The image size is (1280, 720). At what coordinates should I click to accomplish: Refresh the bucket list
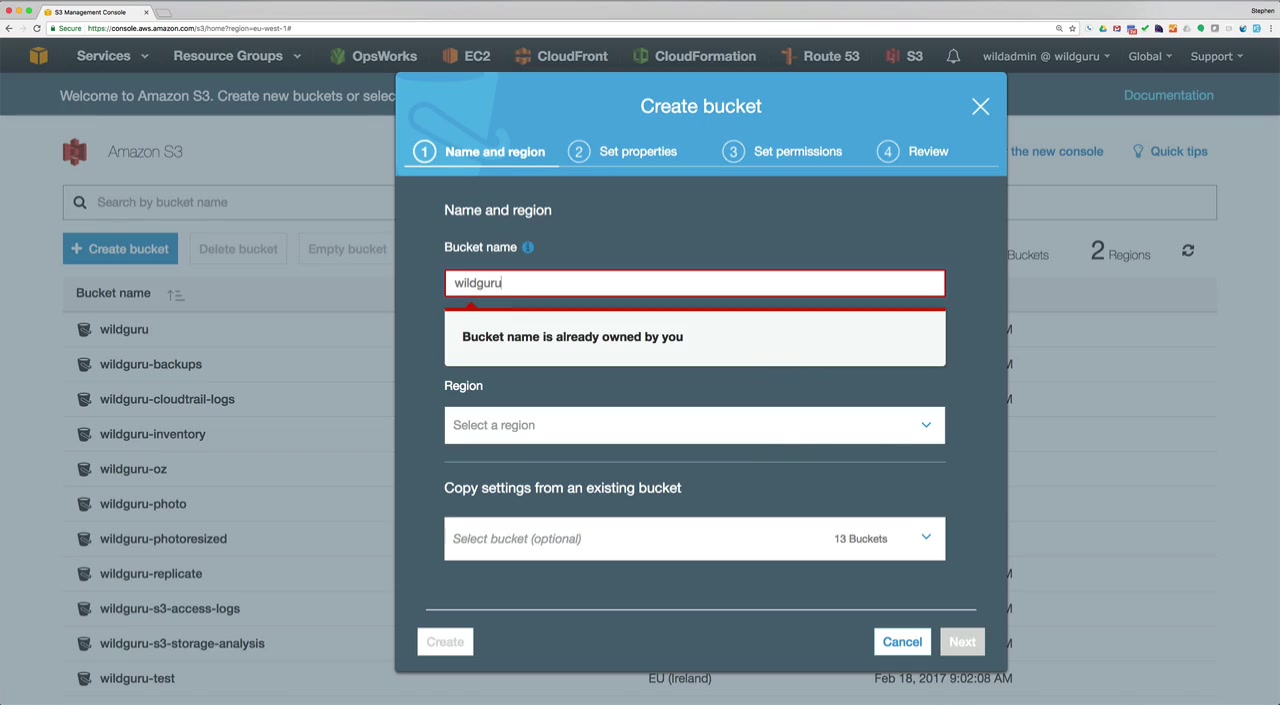click(1188, 250)
